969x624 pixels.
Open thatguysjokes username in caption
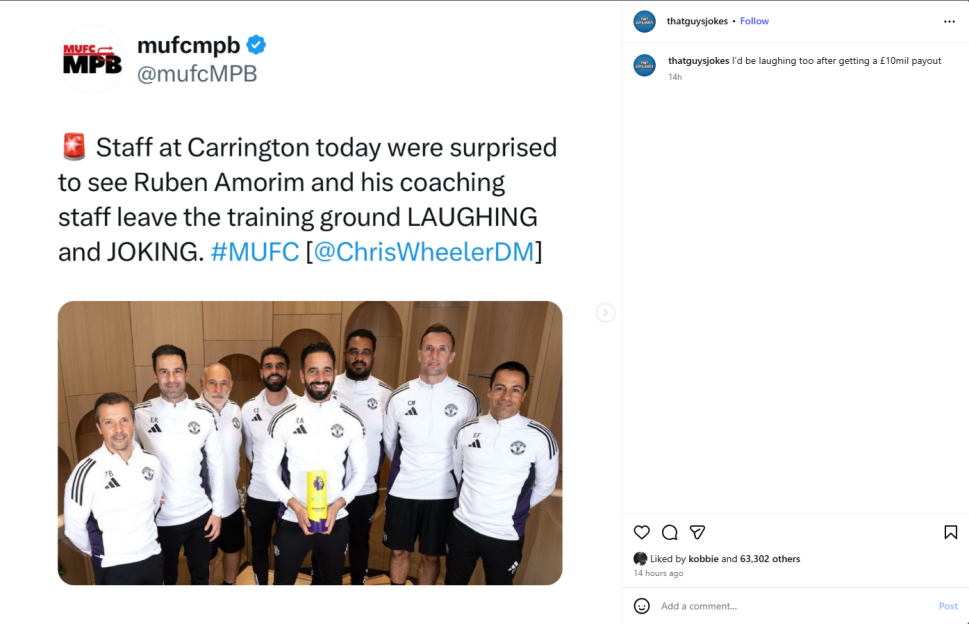[698, 61]
